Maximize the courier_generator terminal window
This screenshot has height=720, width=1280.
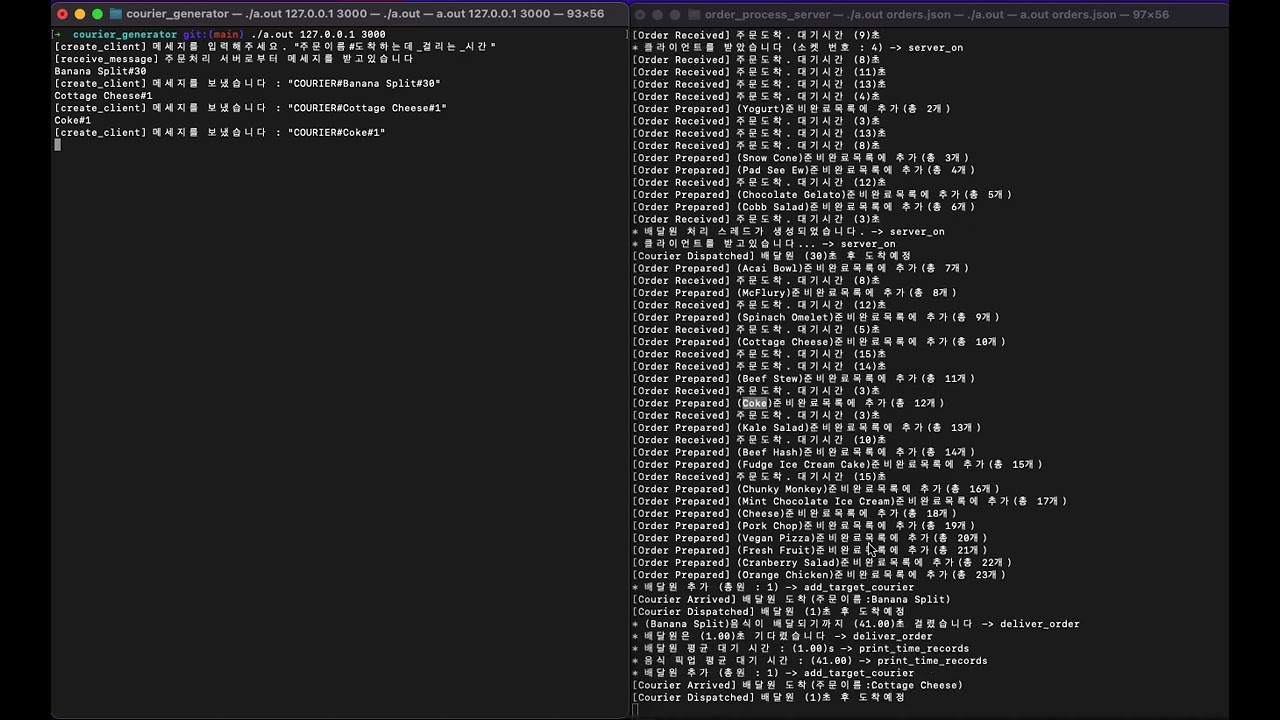tap(97, 14)
